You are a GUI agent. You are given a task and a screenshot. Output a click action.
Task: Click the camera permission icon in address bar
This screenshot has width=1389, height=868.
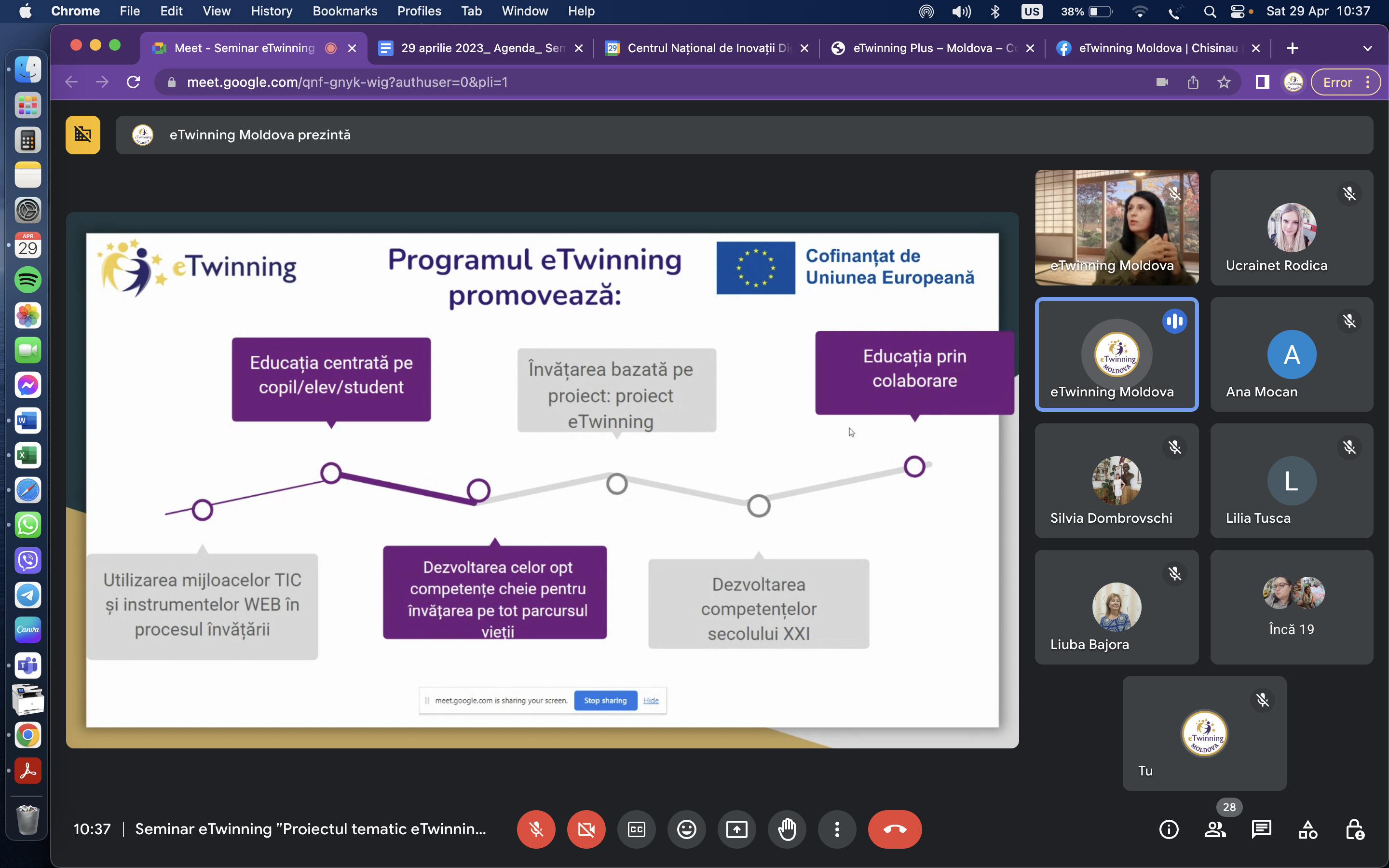coord(1162,82)
